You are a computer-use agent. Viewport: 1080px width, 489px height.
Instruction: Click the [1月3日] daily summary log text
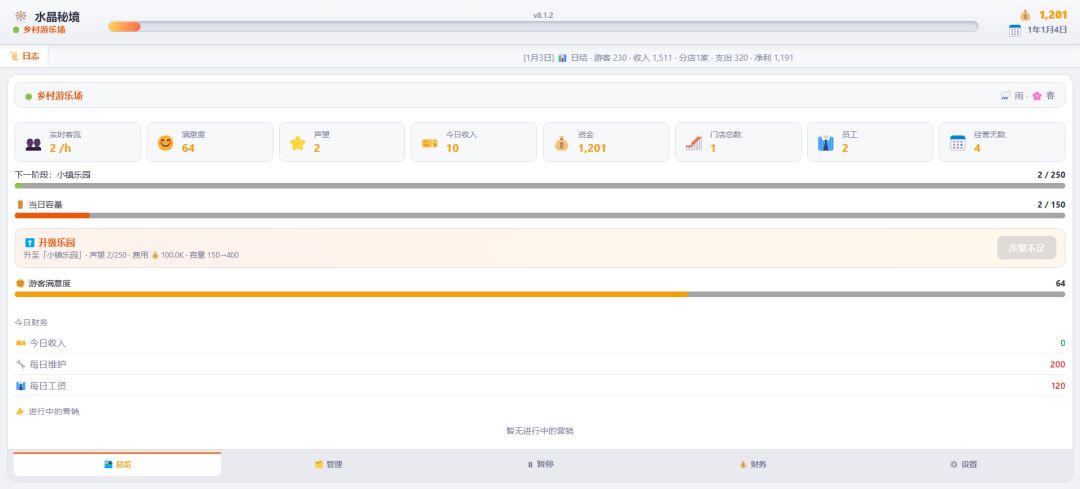pyautogui.click(x=658, y=58)
